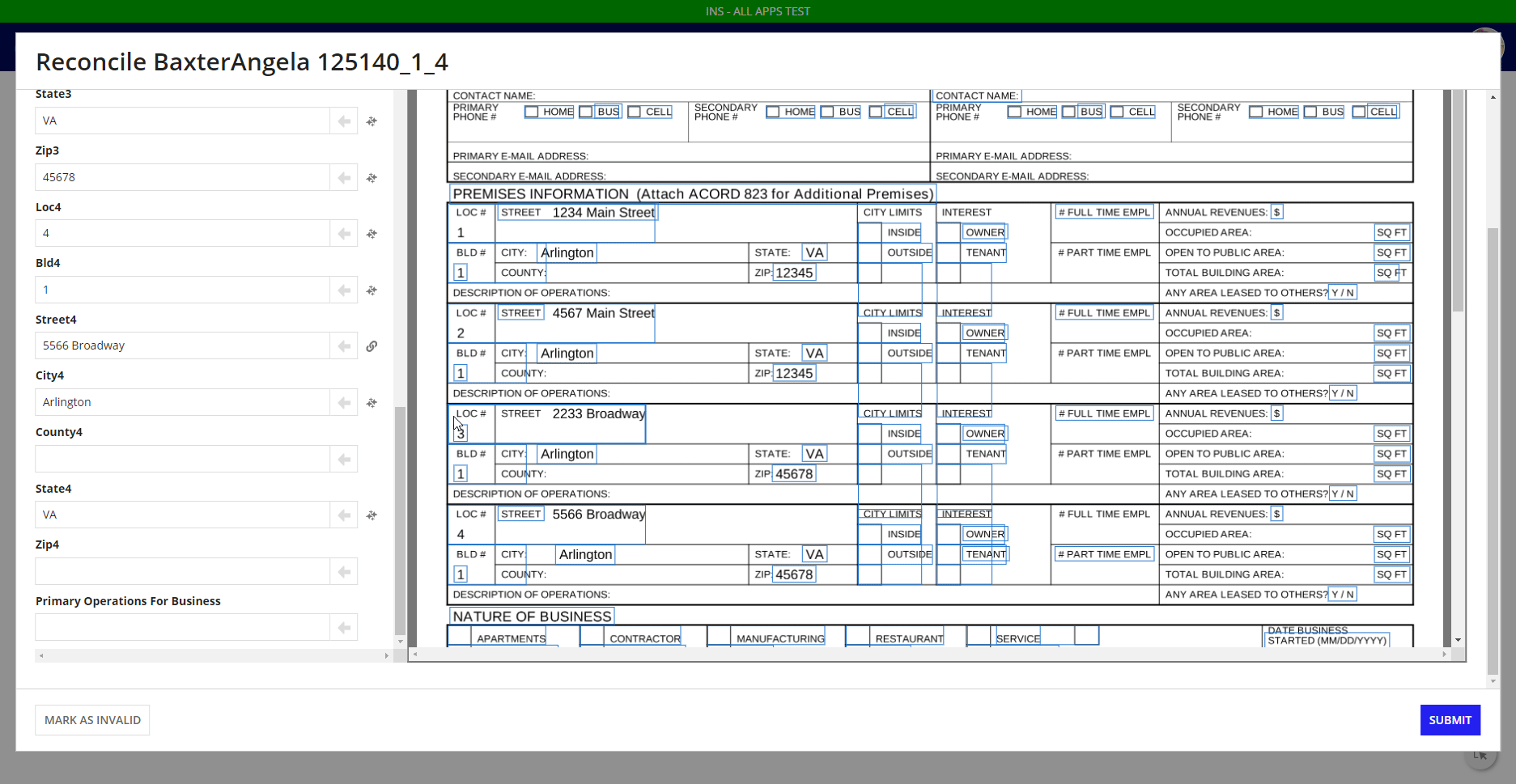Click the arrow icon beside County4 field
This screenshot has width=1516, height=784.
click(344, 459)
